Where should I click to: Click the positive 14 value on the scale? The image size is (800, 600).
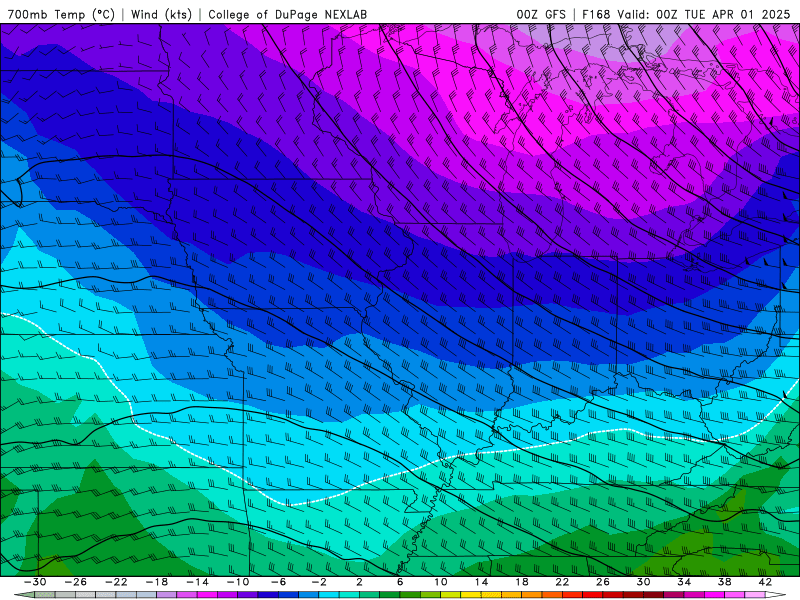(481, 582)
